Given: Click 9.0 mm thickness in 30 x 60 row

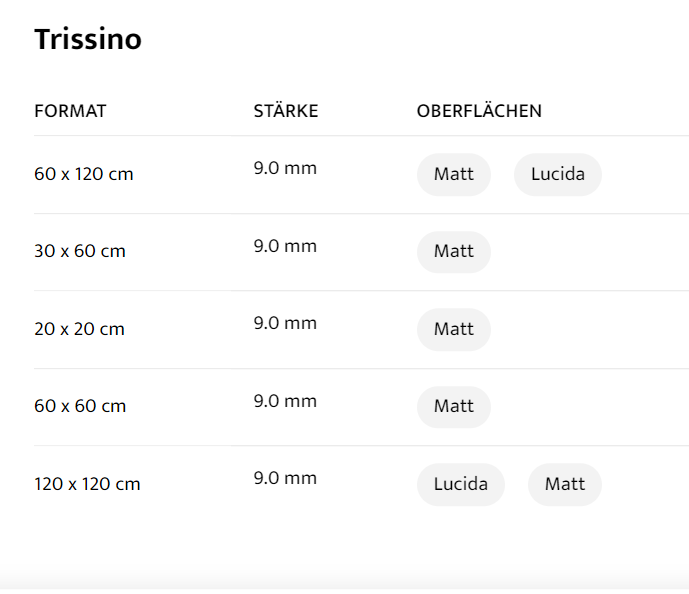Looking at the screenshot, I should pyautogui.click(x=285, y=246).
